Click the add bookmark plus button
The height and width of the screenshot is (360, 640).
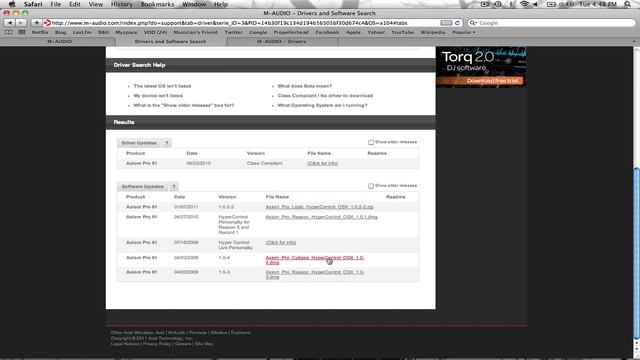tap(36, 23)
